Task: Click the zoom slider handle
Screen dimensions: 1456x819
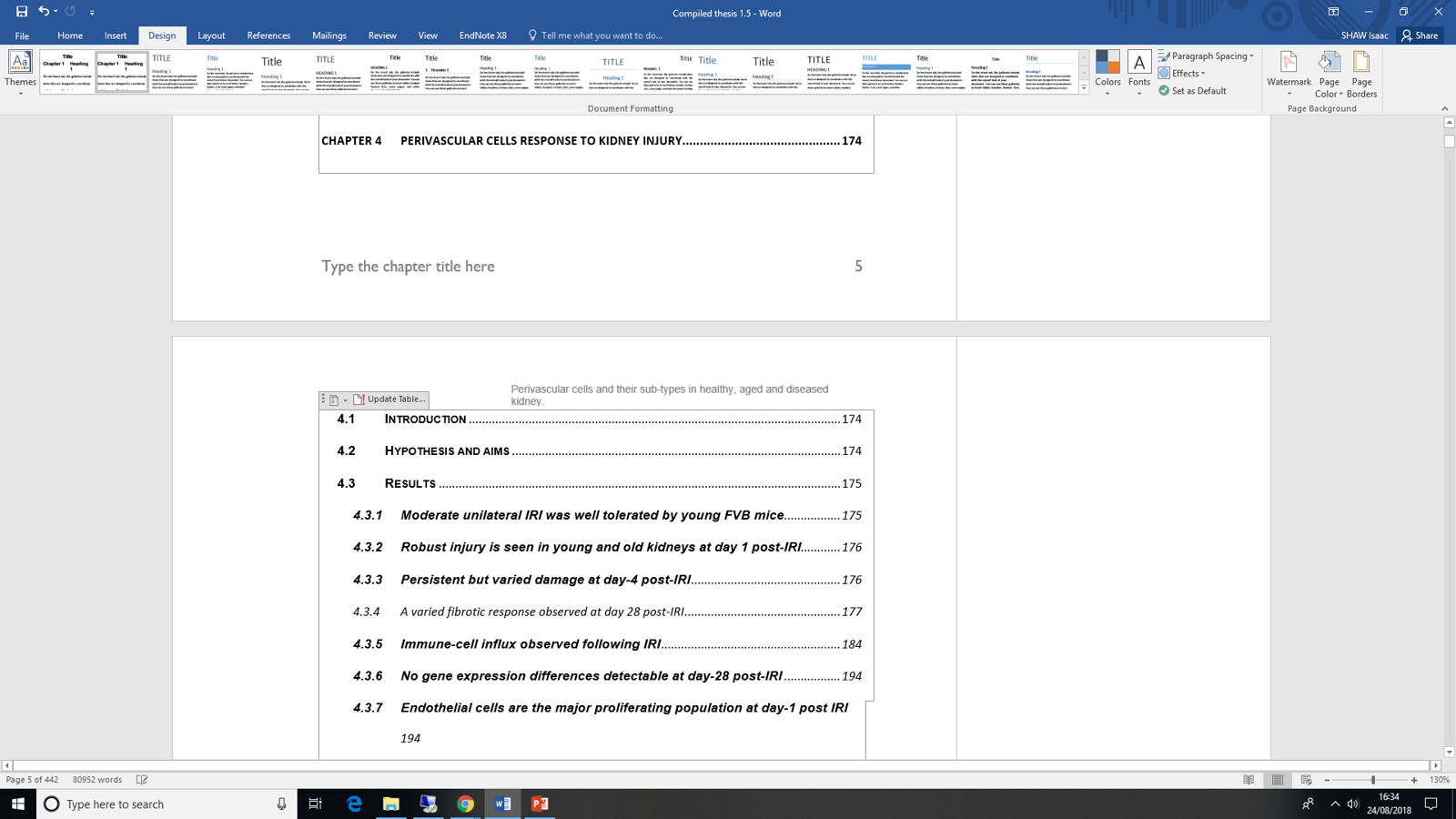Action: tap(1372, 780)
